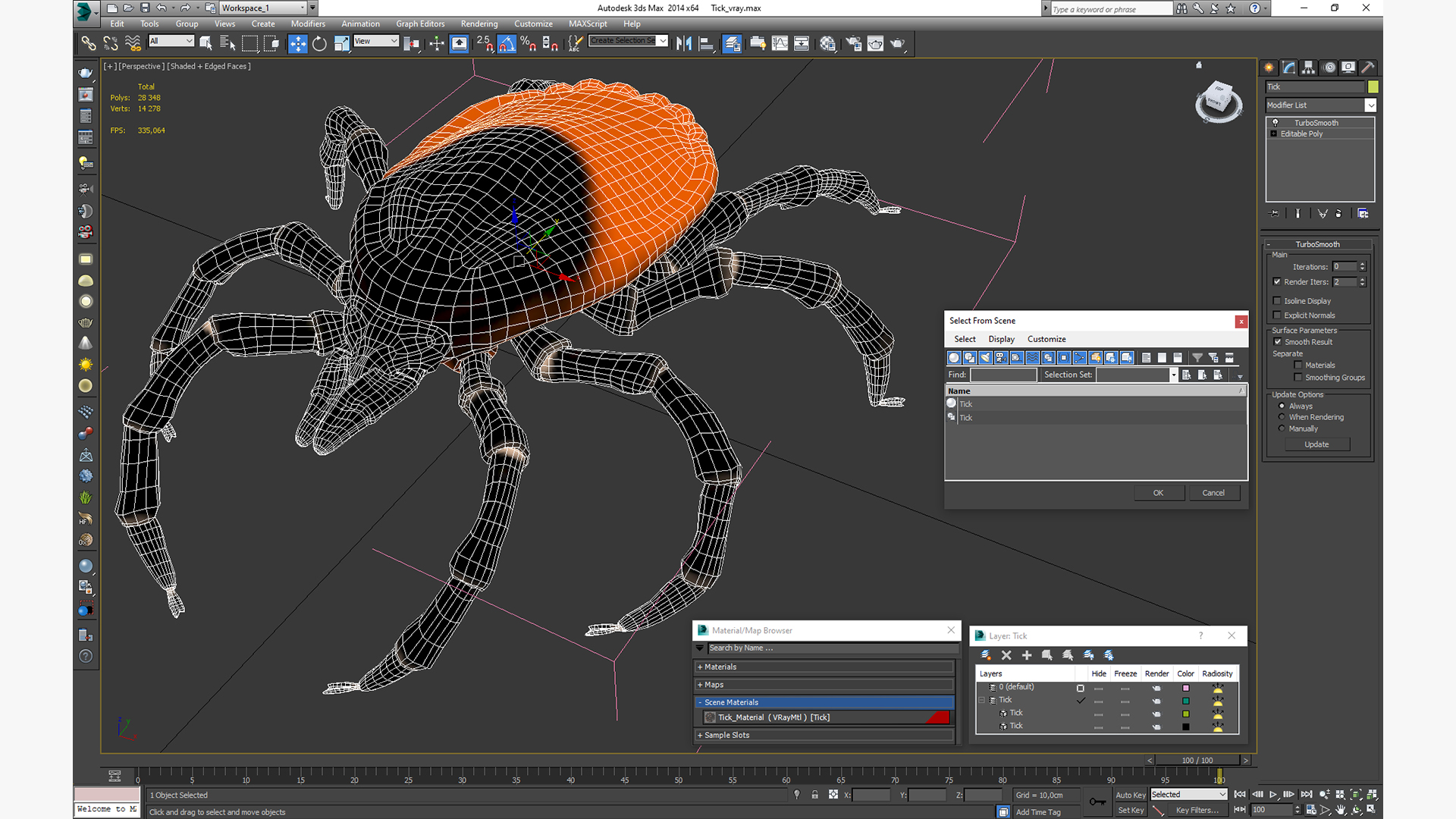Click the Select and Link chain icon
The height and width of the screenshot is (819, 1456).
pos(89,44)
